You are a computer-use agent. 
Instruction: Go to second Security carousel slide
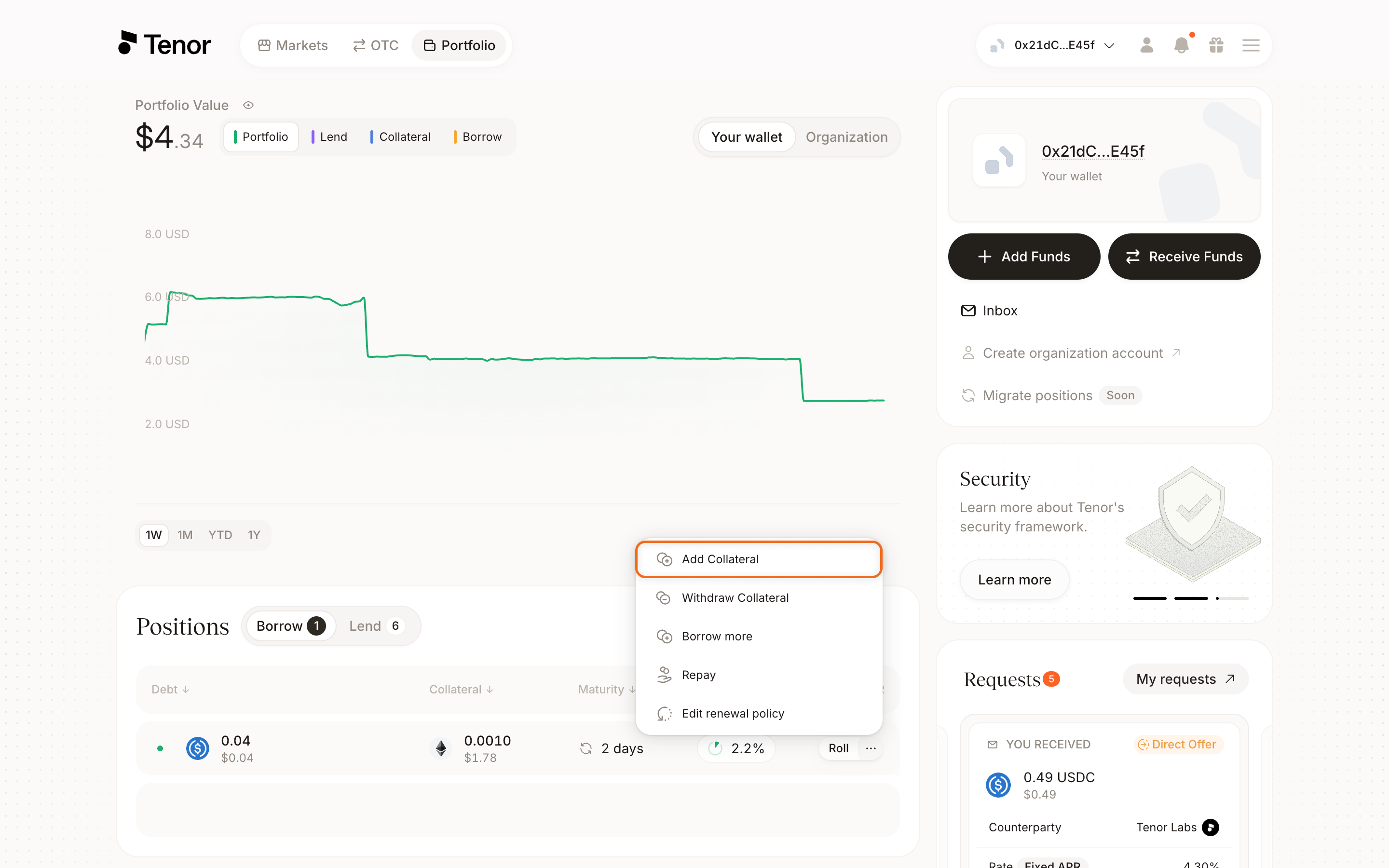click(1191, 598)
